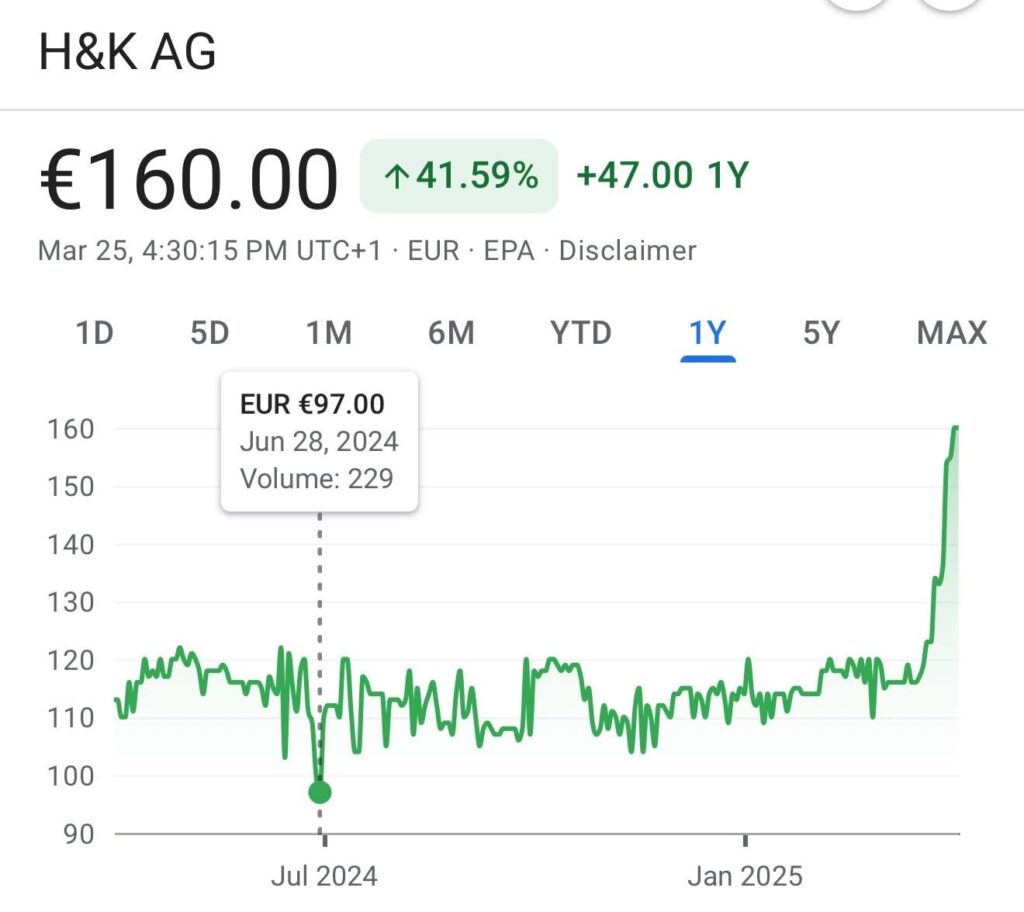This screenshot has height=912, width=1024.
Task: Switch chart to the 5D range
Action: pos(210,333)
